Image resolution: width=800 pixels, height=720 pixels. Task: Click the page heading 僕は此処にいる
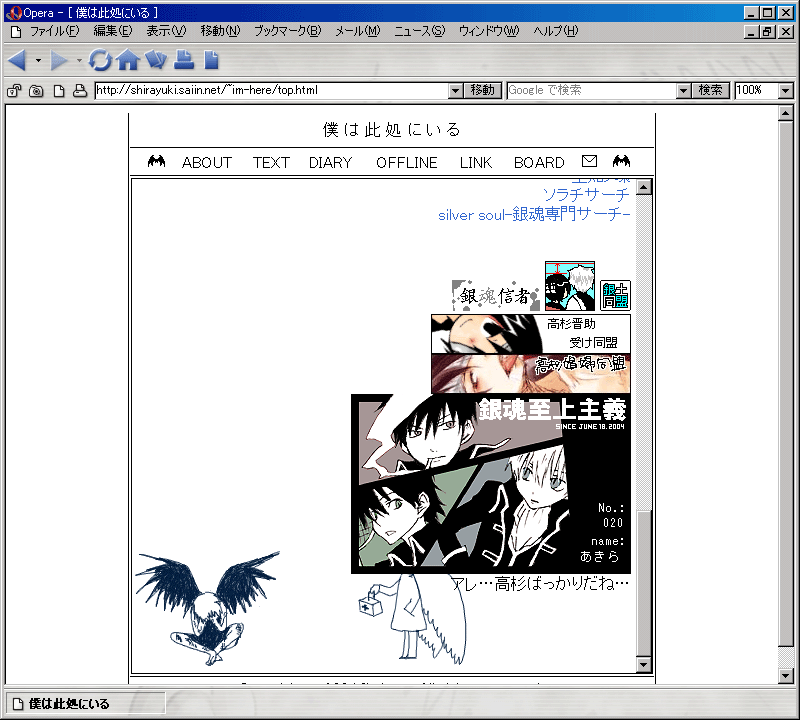coord(392,130)
